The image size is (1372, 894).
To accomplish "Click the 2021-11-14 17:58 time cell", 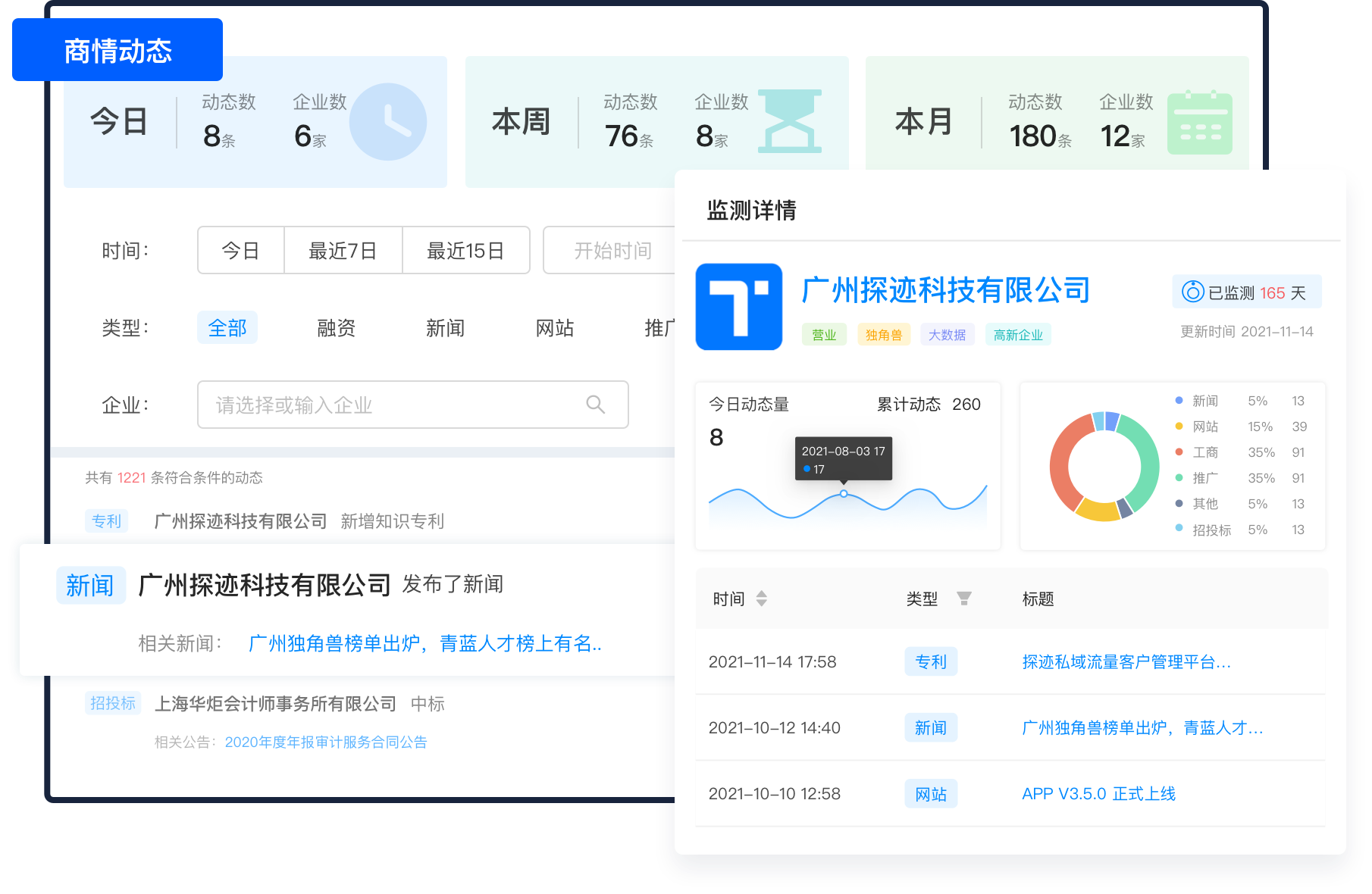I will point(772,661).
